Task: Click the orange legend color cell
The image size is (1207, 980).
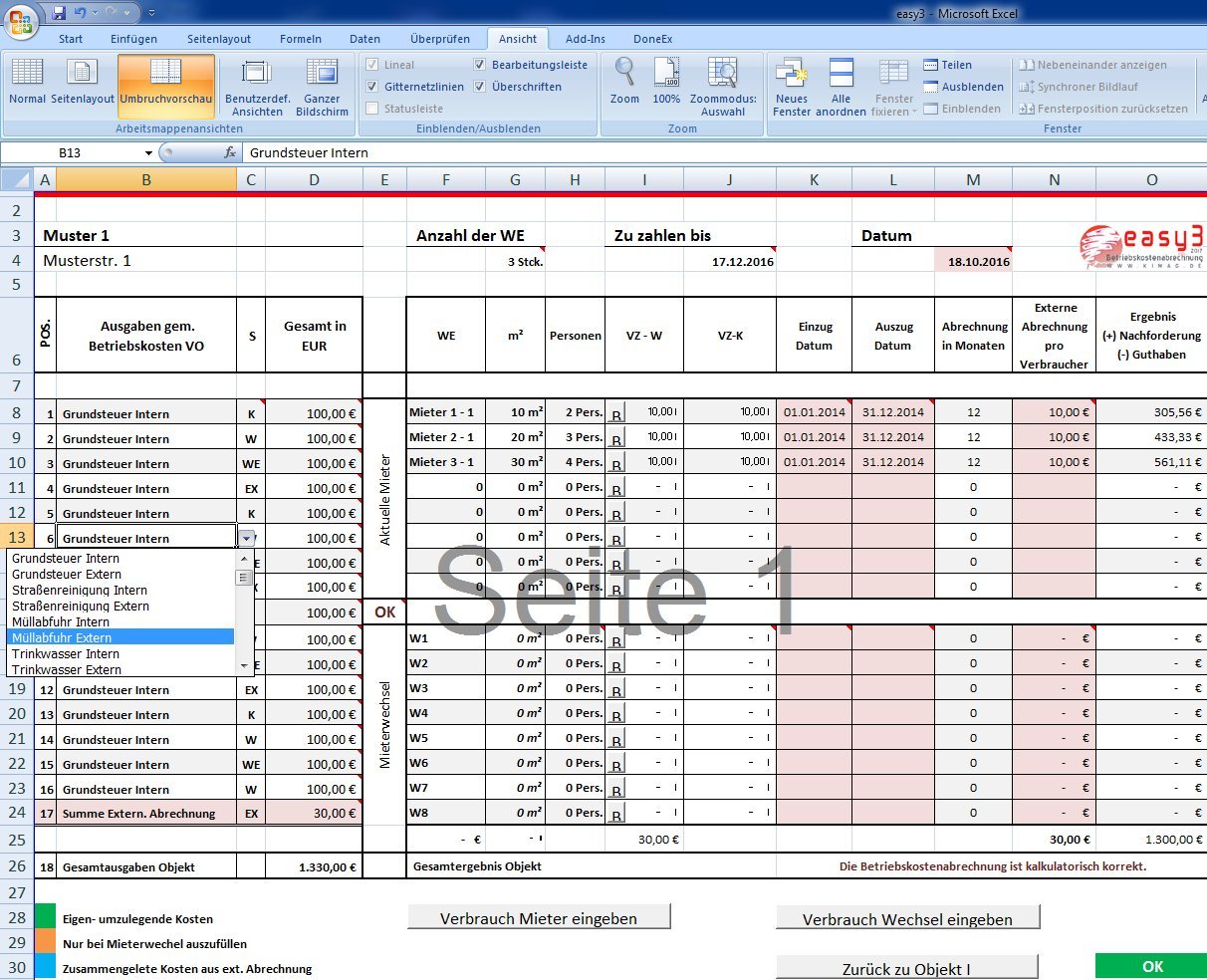Action: pos(45,943)
